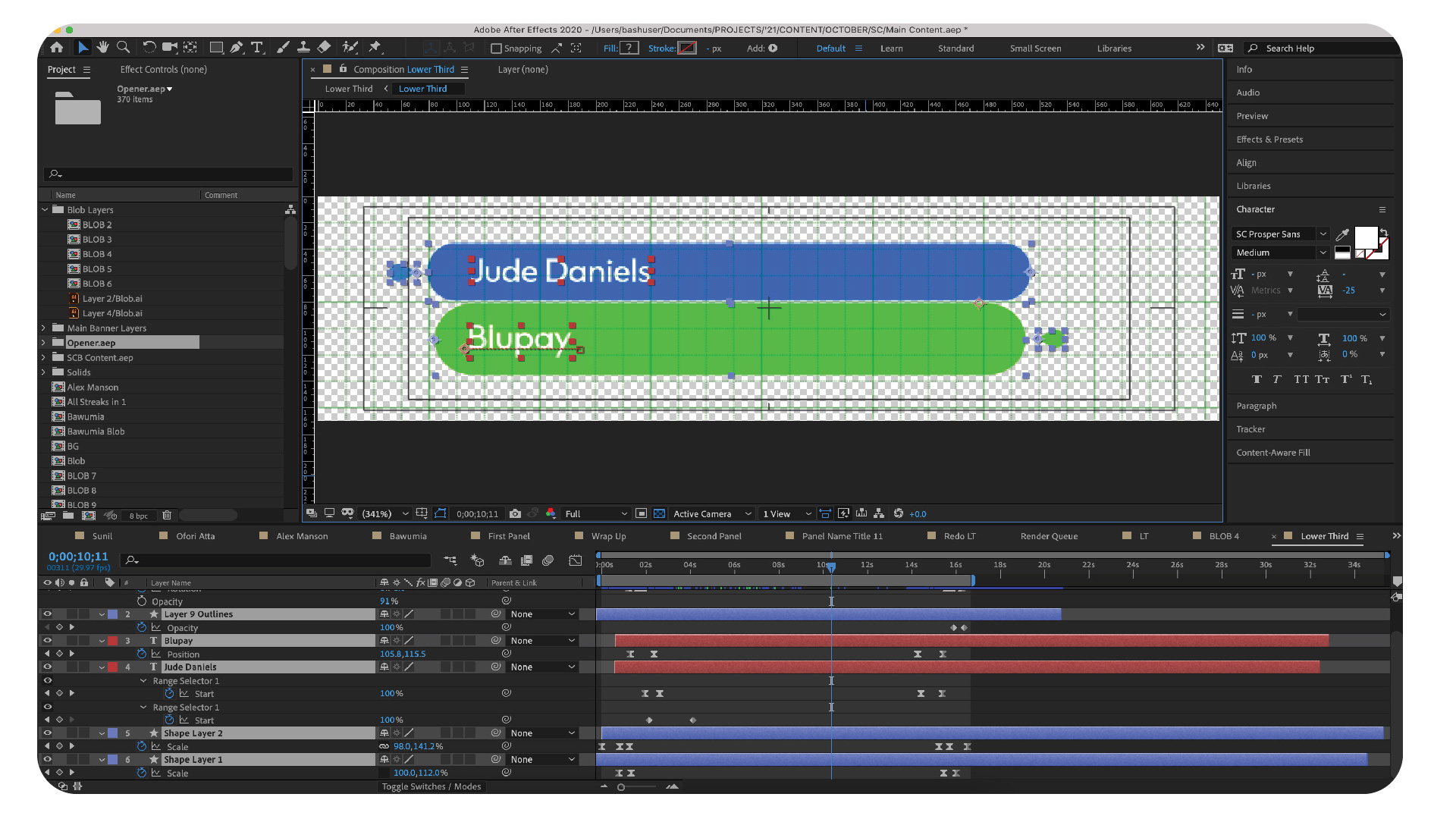Hide the Blupay layer eye toggle

click(48, 641)
